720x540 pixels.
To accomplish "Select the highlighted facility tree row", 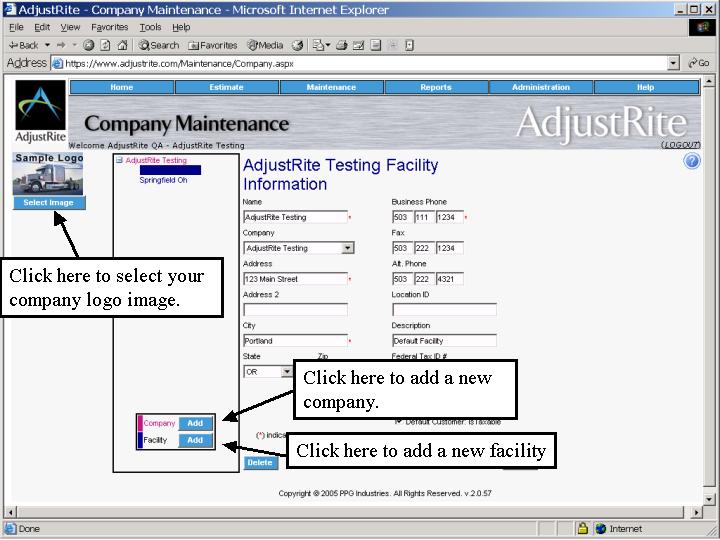I will pos(170,170).
